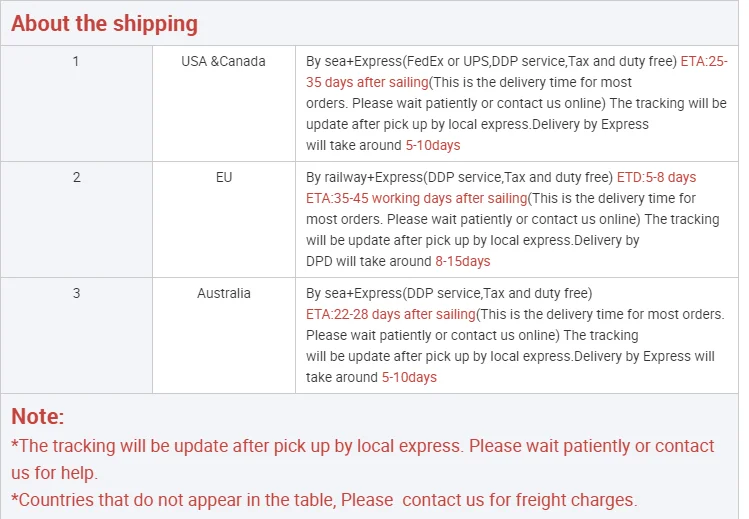Click the "Australia" region cell
This screenshot has width=749, height=519.
coord(223,293)
